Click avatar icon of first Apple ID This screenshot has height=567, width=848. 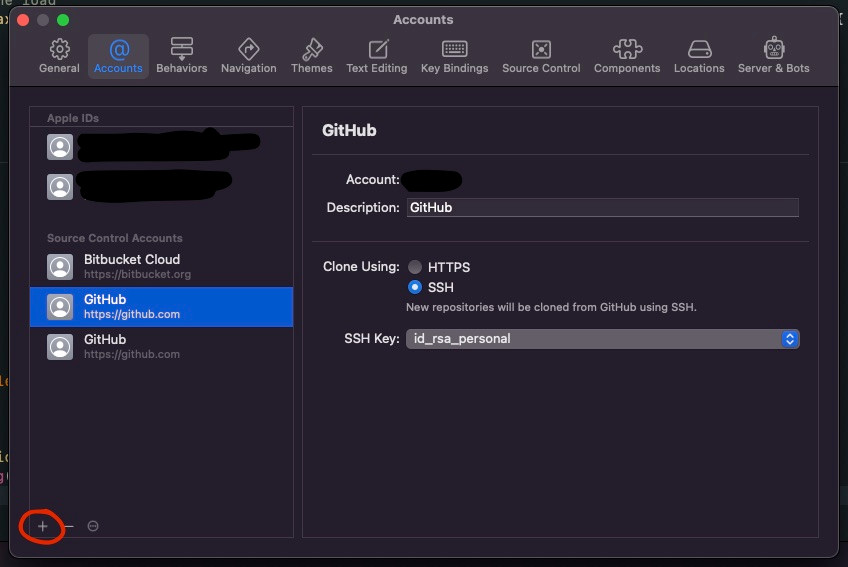[x=60, y=147]
